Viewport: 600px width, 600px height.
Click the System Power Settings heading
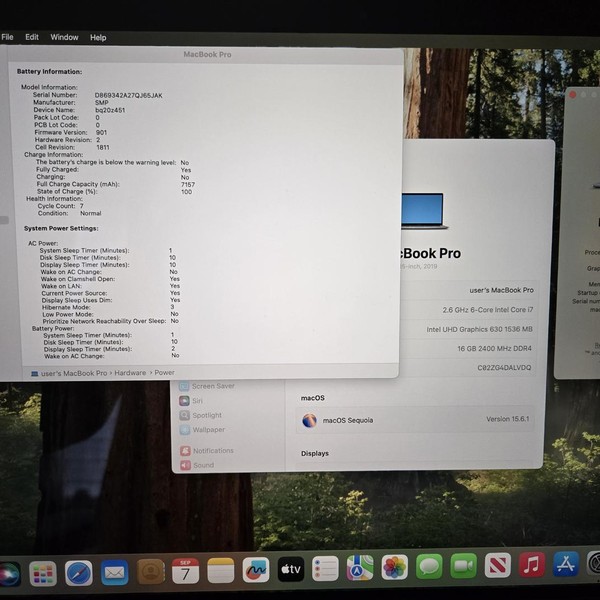61,228
